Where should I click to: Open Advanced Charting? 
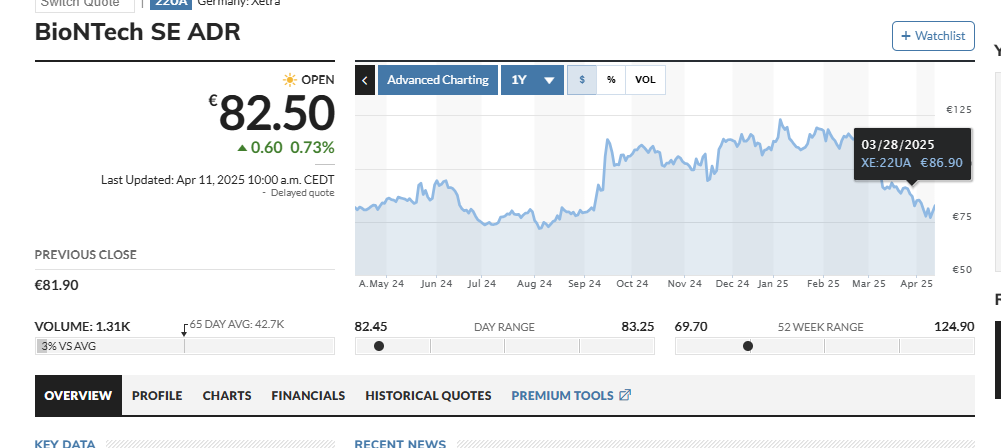pyautogui.click(x=438, y=80)
